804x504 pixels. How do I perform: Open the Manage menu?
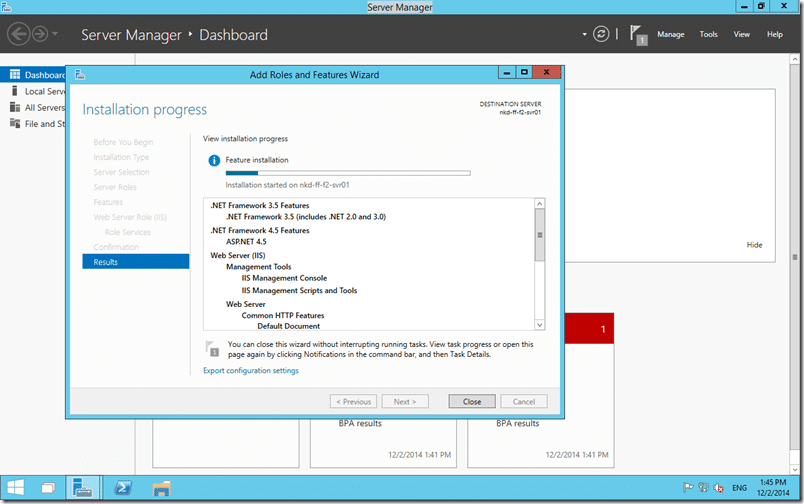point(671,34)
